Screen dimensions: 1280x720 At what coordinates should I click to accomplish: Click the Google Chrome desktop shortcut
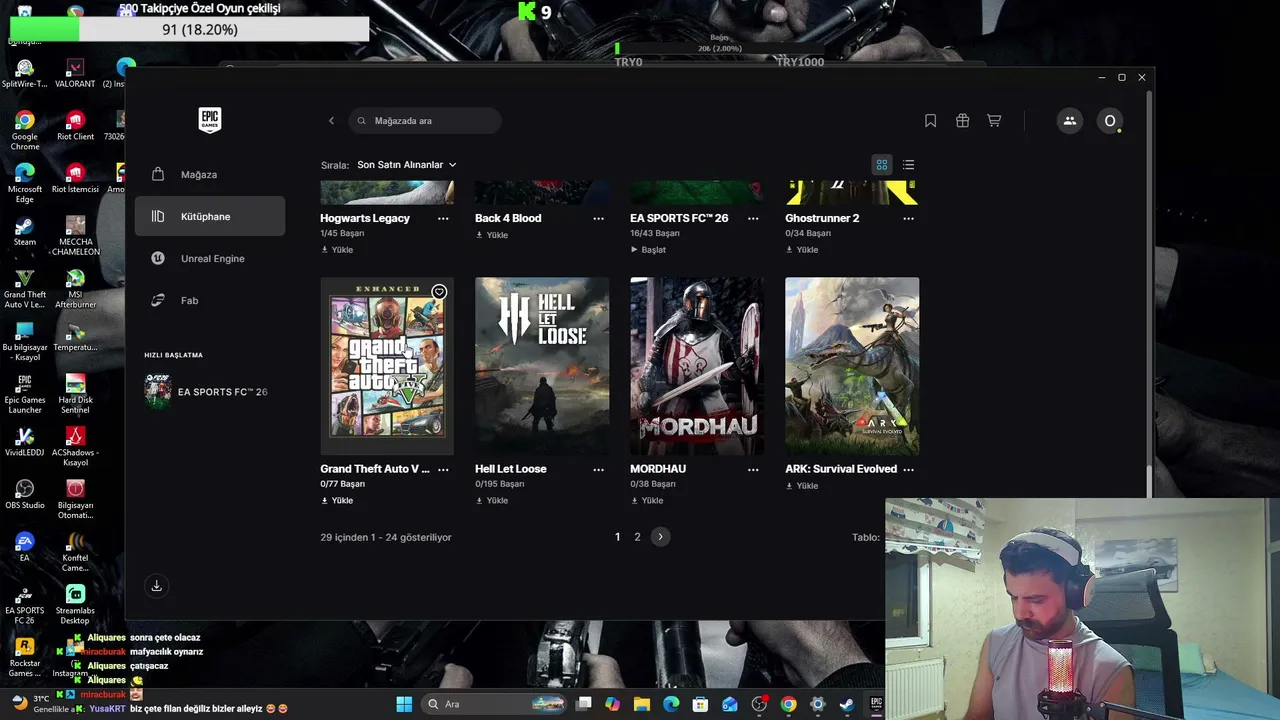[x=25, y=131]
